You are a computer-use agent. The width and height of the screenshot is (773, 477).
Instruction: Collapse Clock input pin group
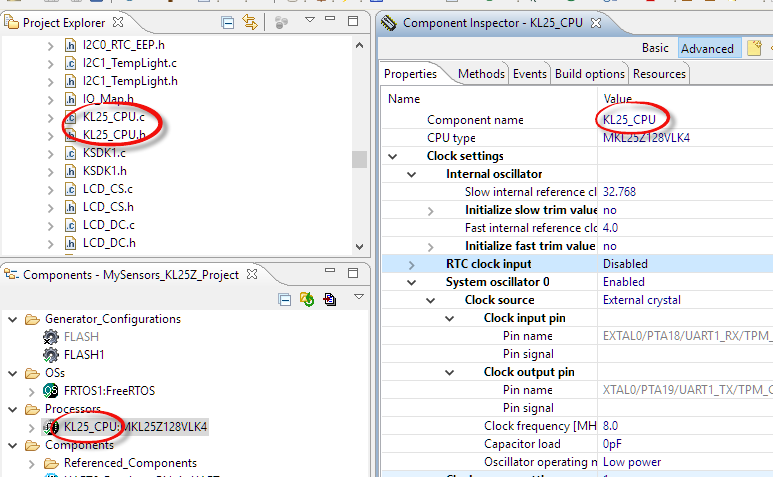coord(449,319)
